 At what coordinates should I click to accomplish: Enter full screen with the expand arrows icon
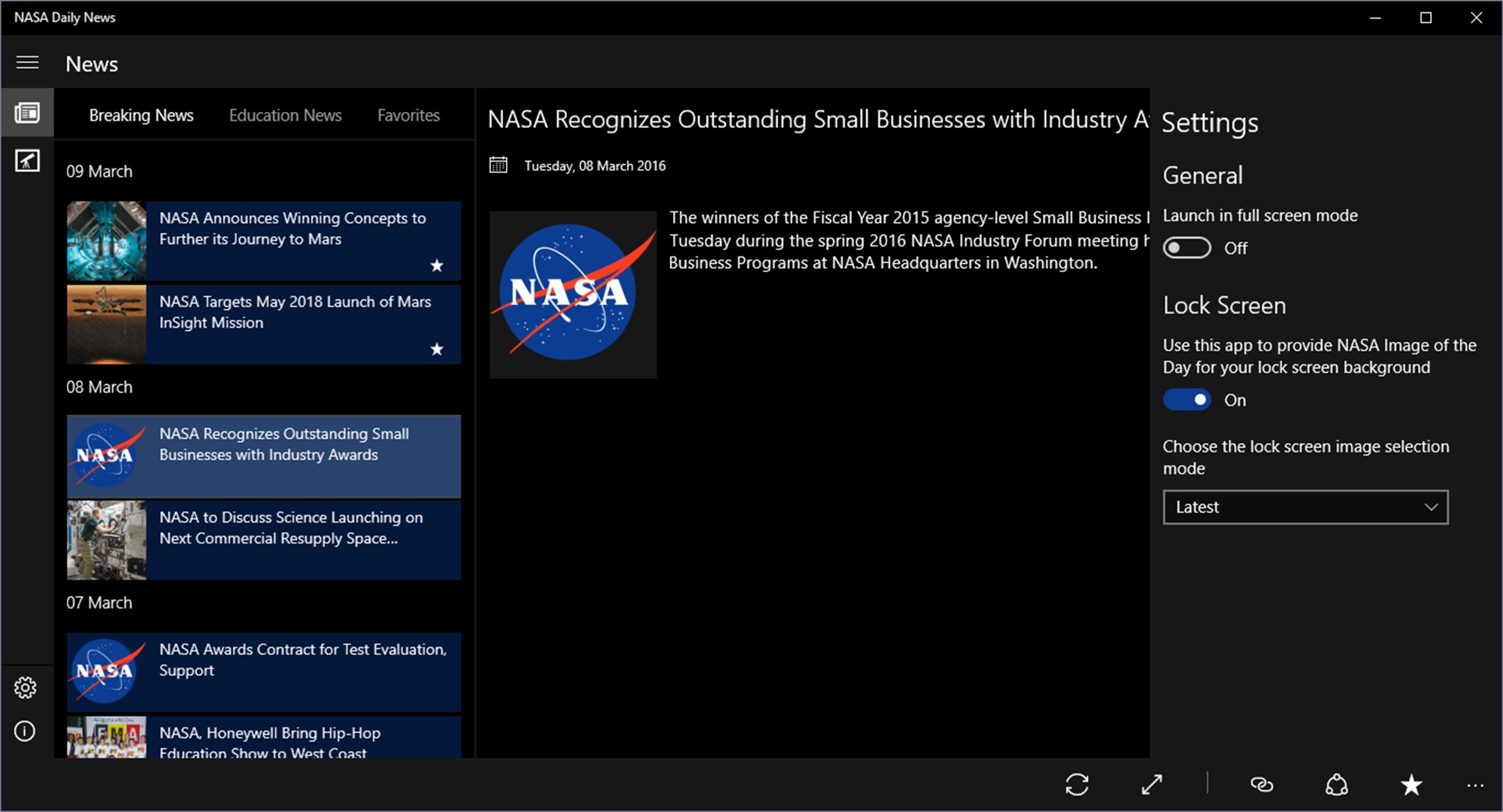[x=1150, y=785]
